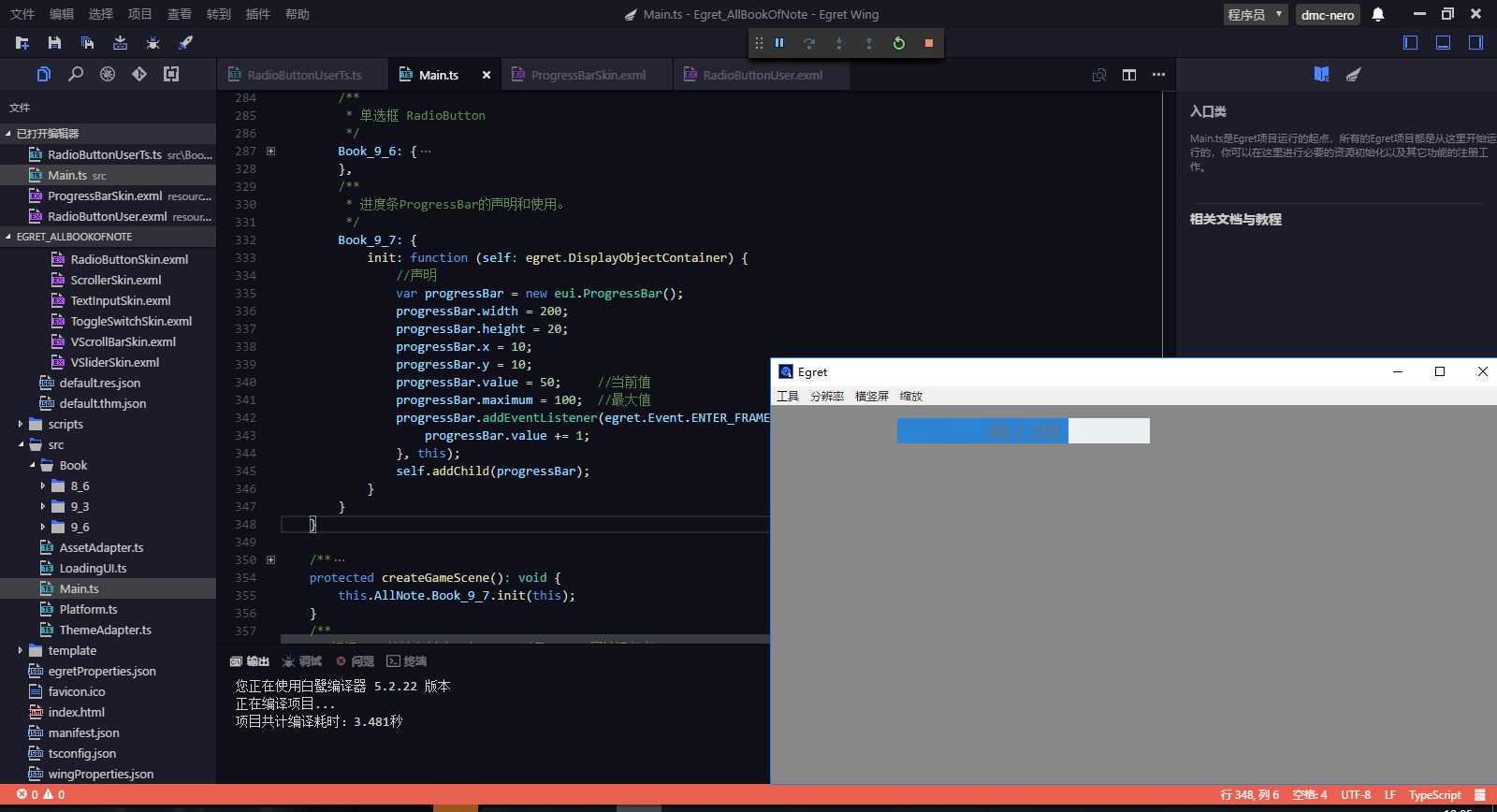Screen dimensions: 1497x812
Task: Split the editor with split icon
Action: pos(1129,75)
